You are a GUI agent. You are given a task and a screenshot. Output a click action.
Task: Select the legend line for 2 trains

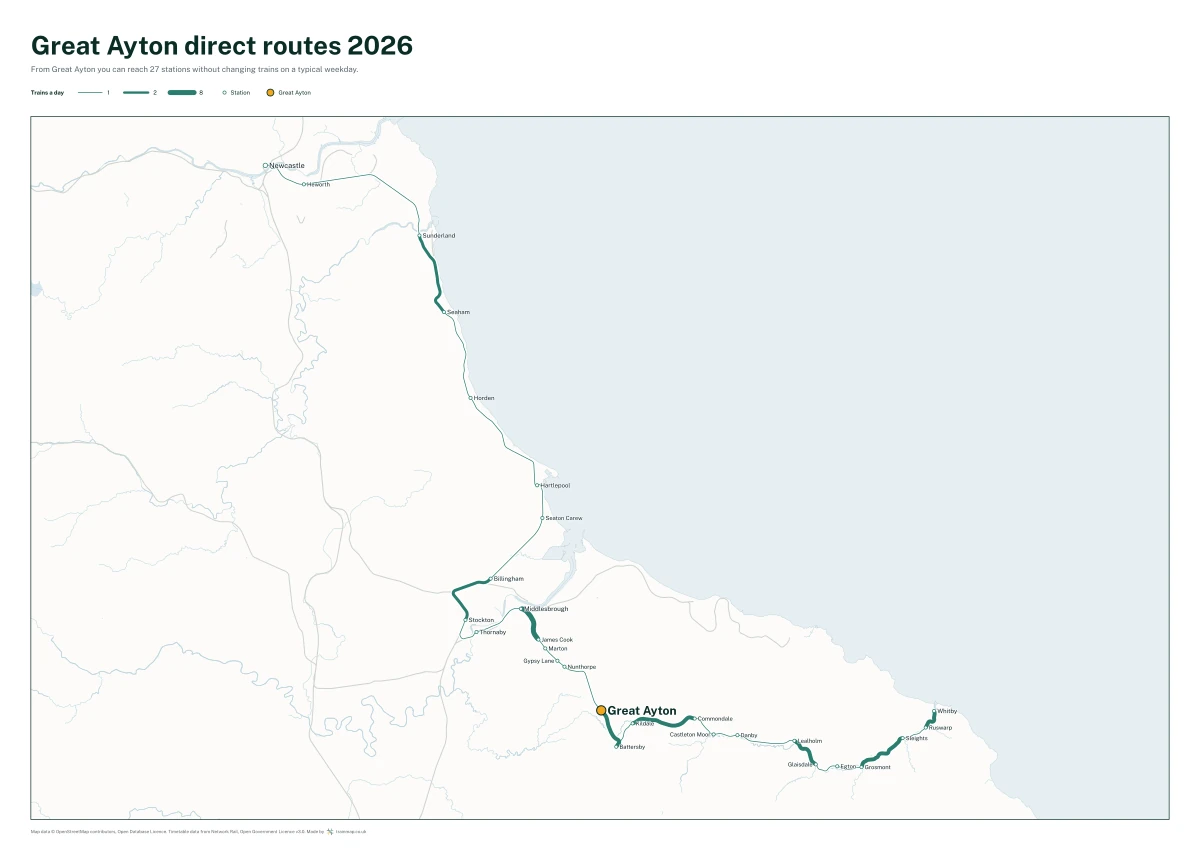[x=136, y=93]
